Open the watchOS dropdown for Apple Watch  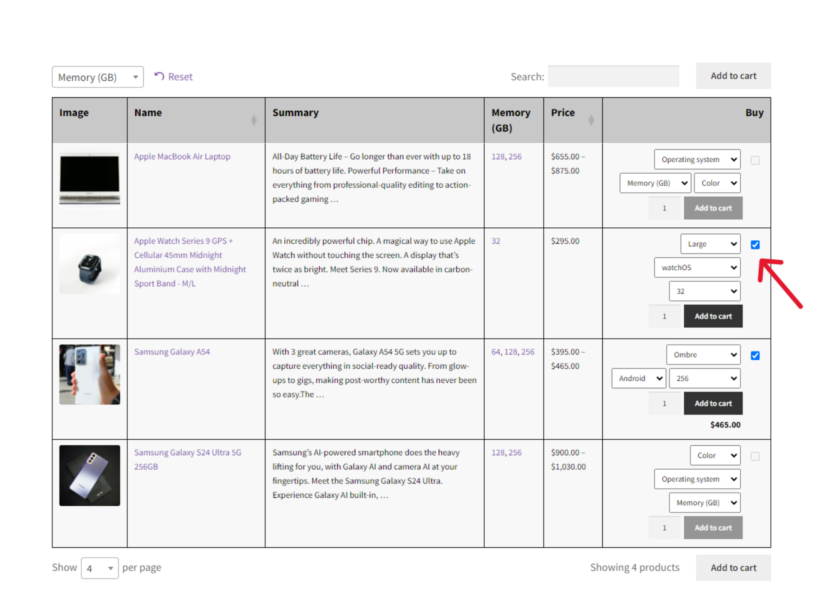[697, 267]
